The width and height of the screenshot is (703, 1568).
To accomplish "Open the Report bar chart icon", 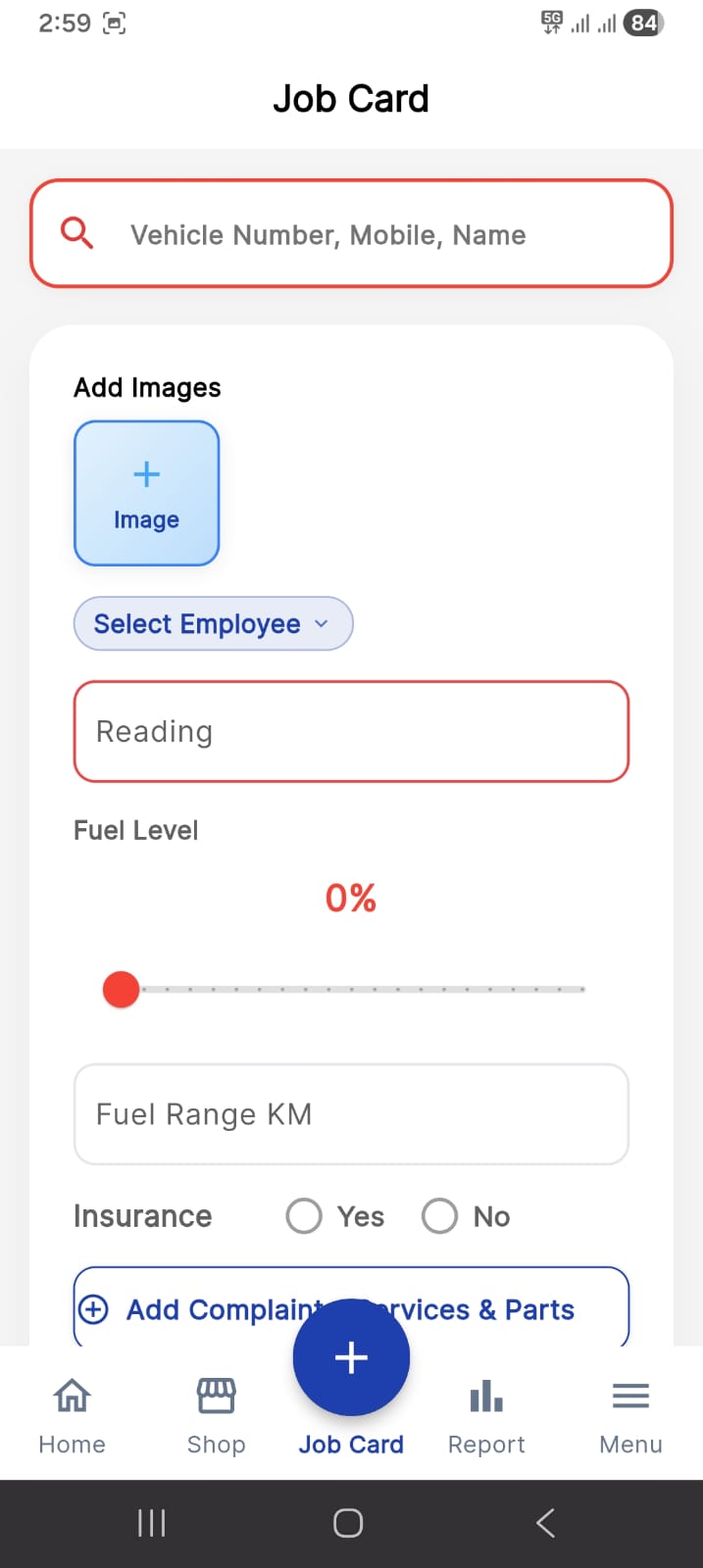I will [x=486, y=1396].
